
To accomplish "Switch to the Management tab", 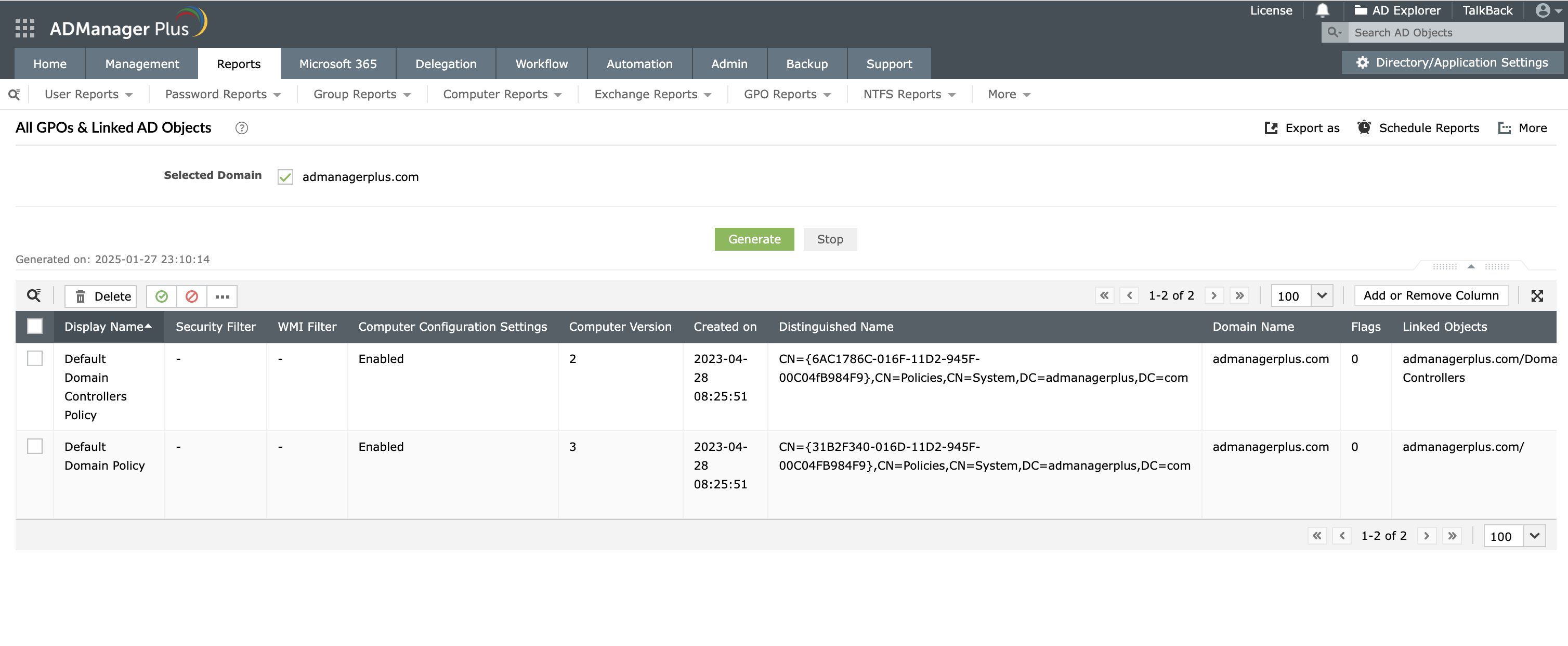I will click(142, 64).
